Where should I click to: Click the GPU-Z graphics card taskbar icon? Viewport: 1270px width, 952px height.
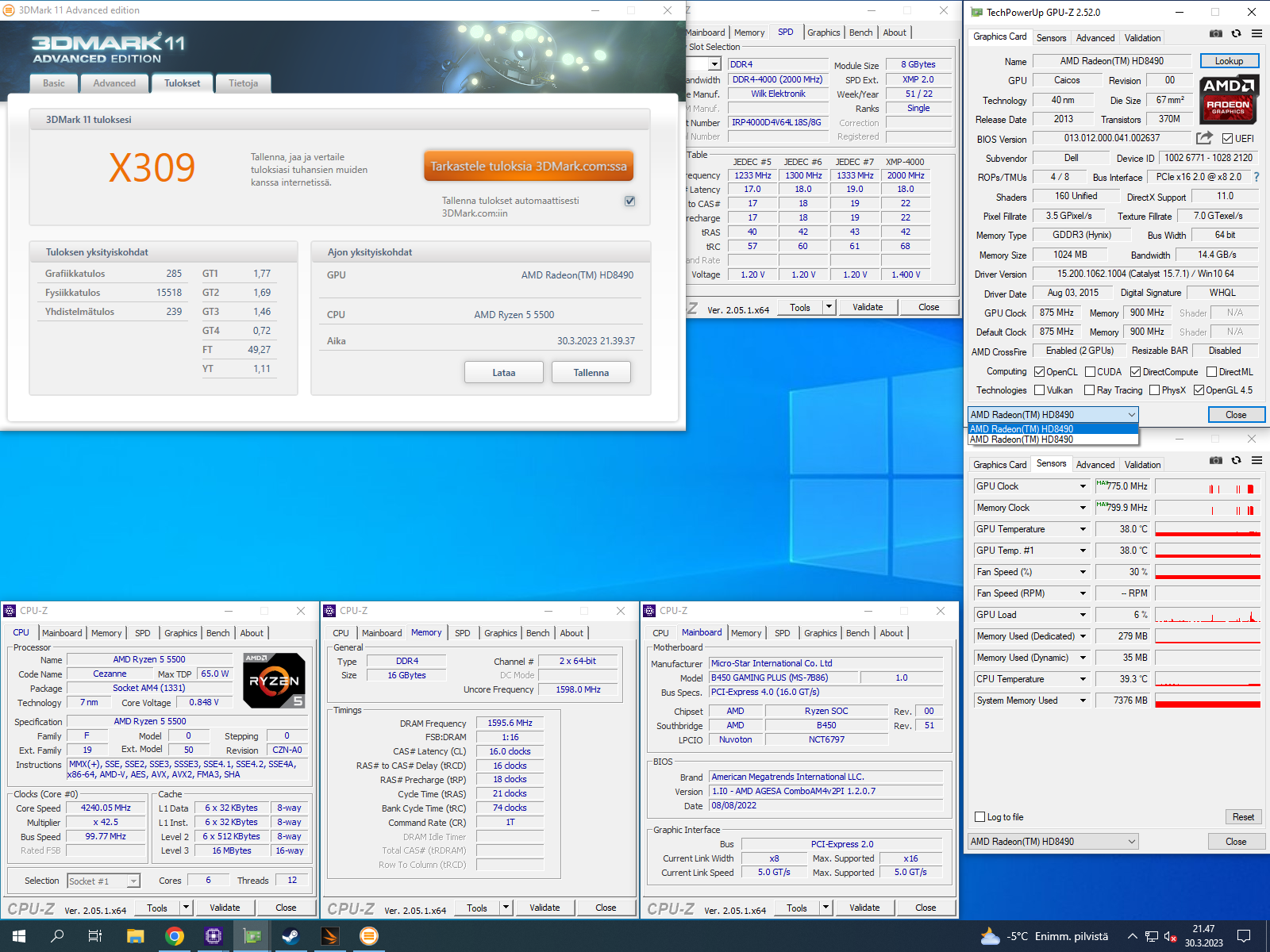(252, 936)
